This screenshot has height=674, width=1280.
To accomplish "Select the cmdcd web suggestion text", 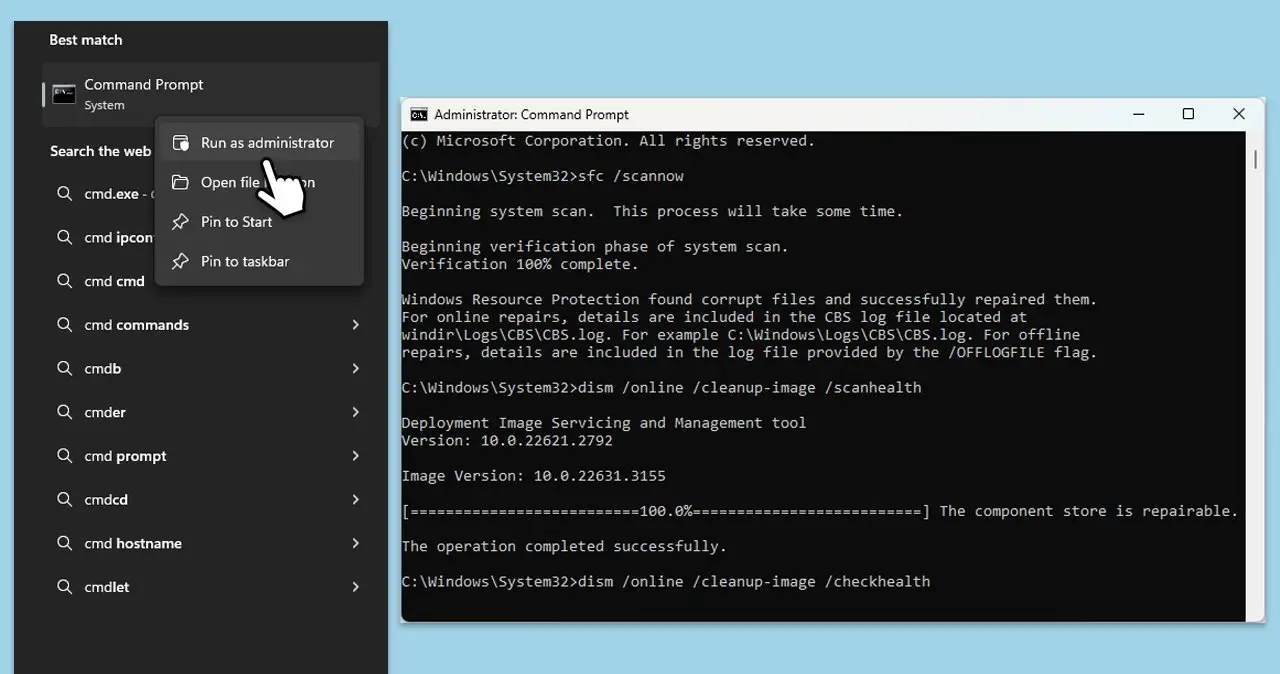I will click(106, 500).
